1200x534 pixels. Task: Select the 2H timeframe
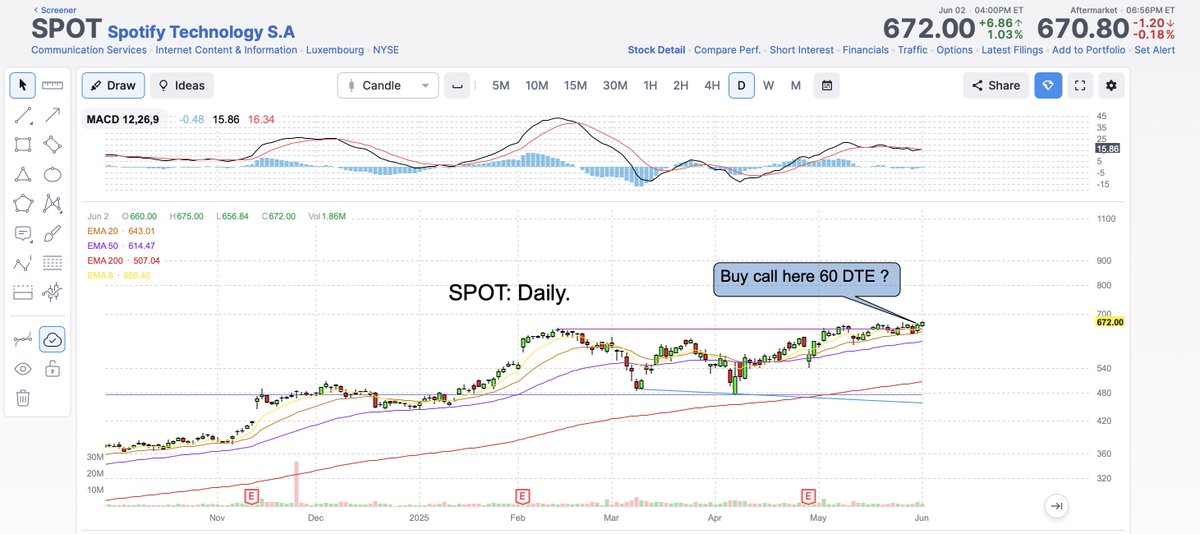(x=681, y=86)
